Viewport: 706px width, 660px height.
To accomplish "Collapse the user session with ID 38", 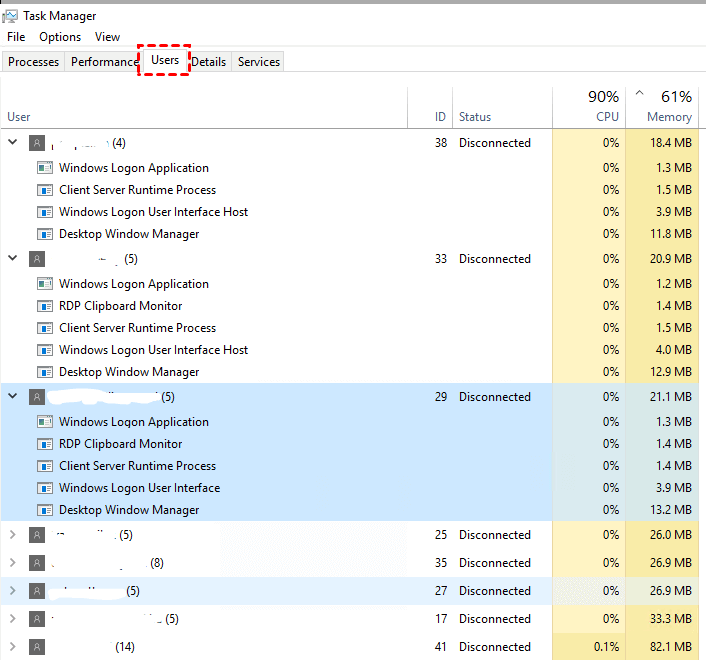I will coord(13,143).
